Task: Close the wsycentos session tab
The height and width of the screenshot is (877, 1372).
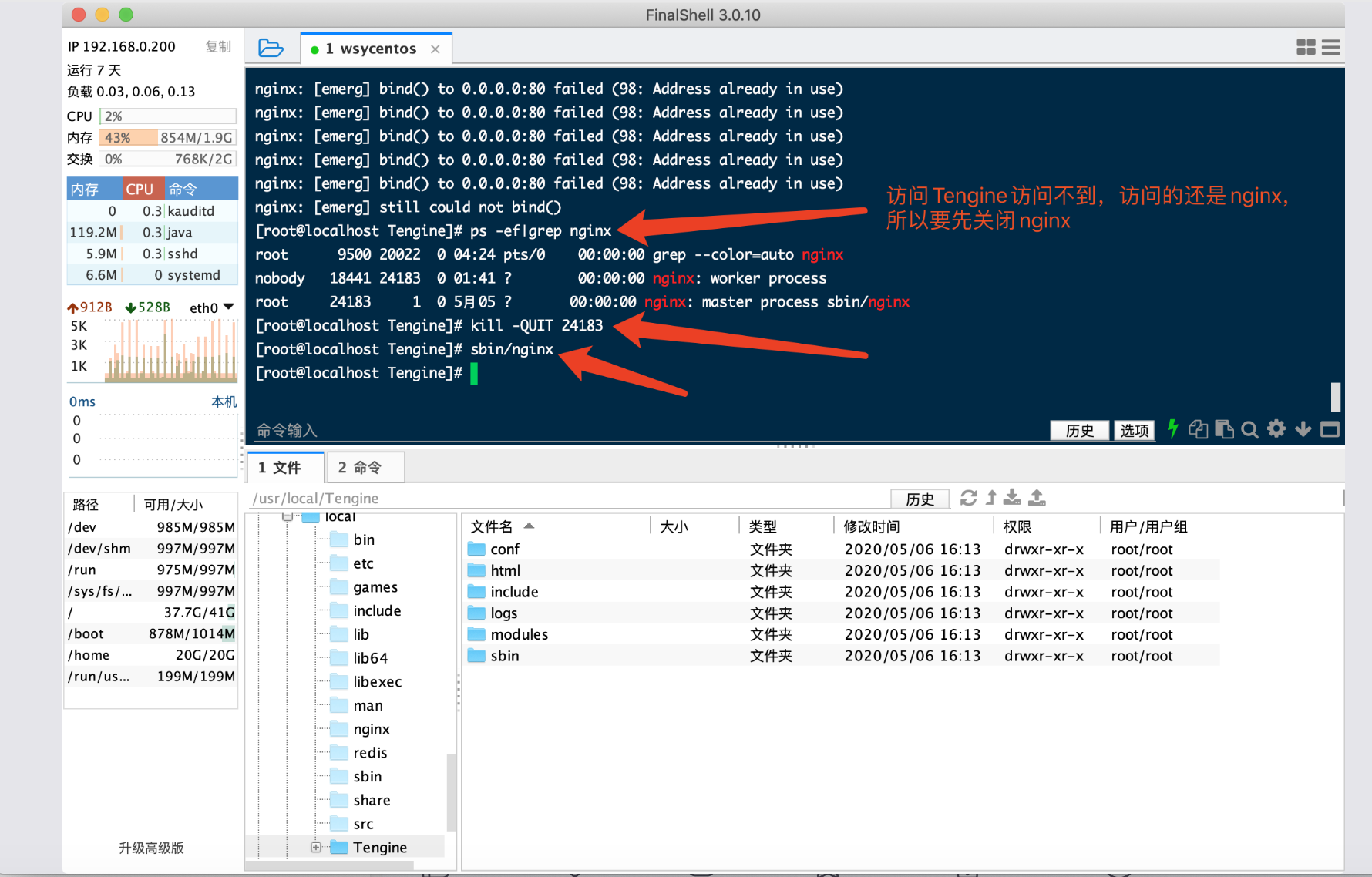Action: pyautogui.click(x=435, y=49)
